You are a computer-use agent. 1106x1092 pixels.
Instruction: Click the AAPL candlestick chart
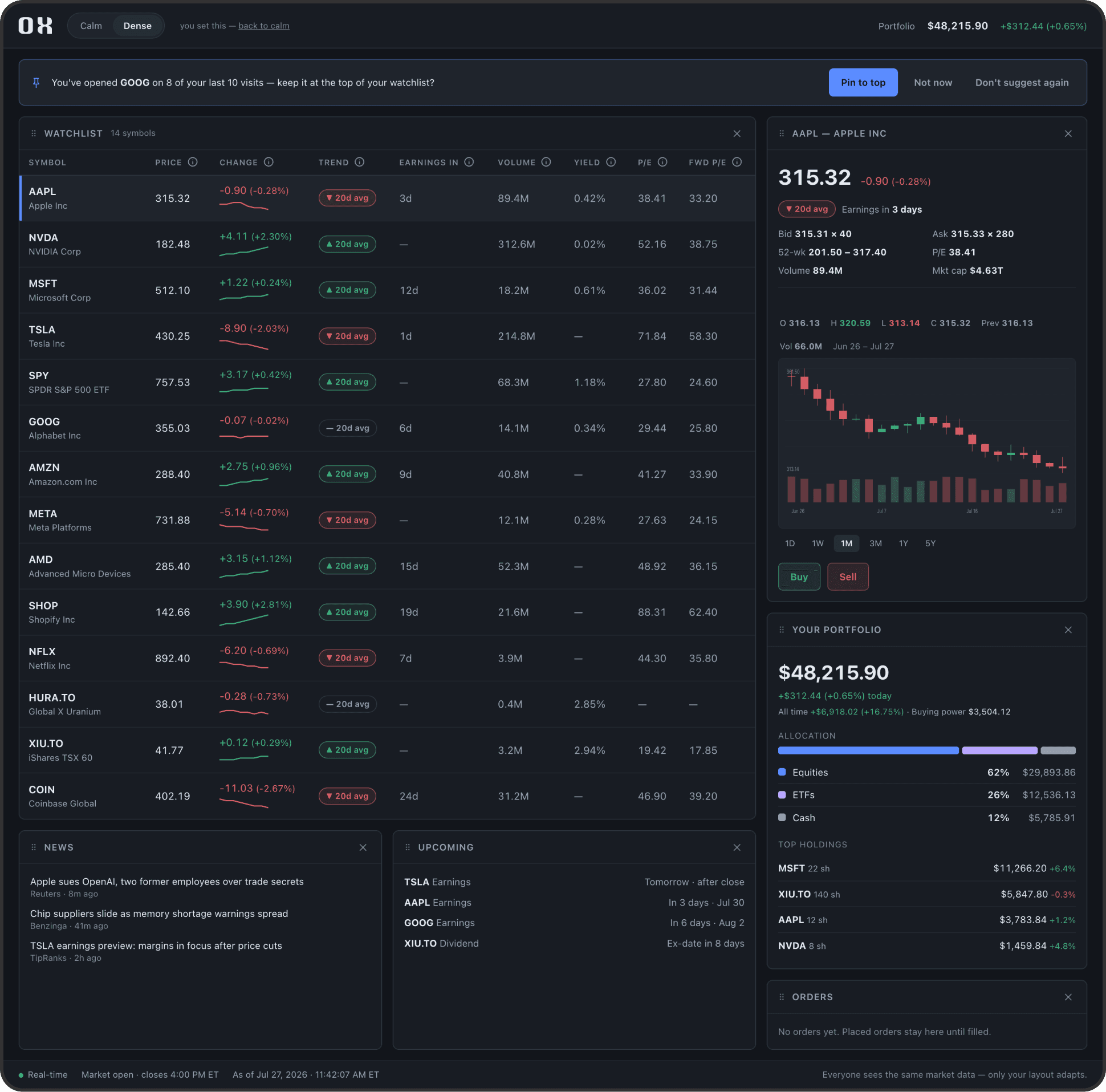click(x=926, y=443)
